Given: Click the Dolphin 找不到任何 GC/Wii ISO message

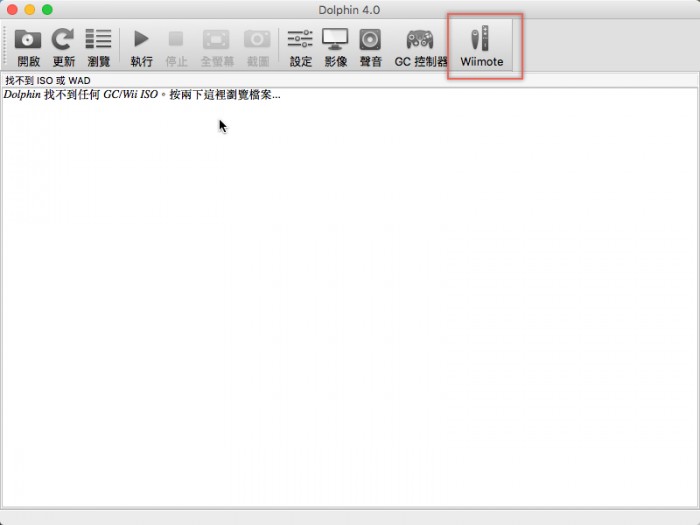Looking at the screenshot, I should click(142, 95).
